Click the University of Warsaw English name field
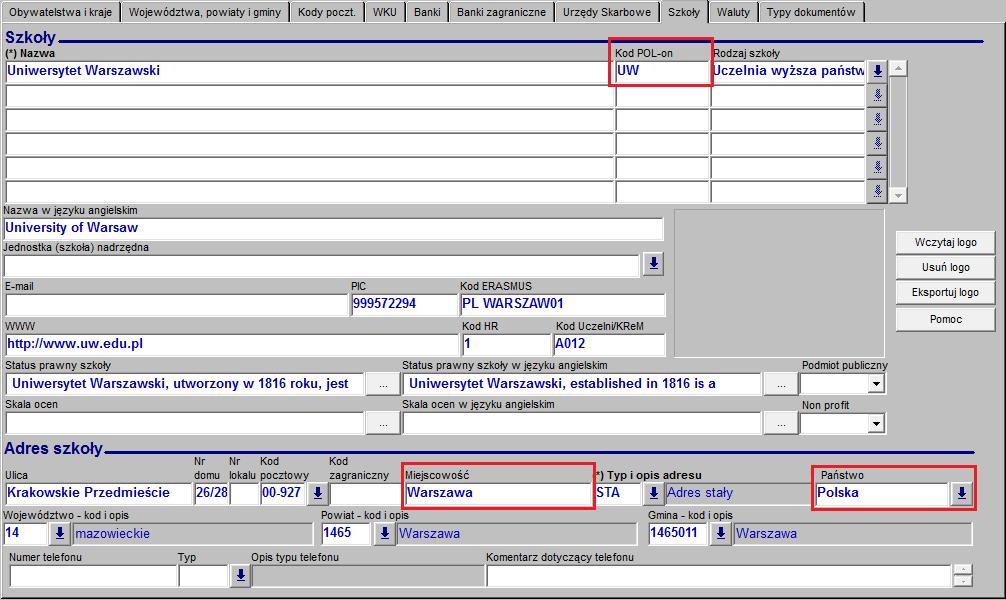Image resolution: width=1006 pixels, height=600 pixels. (333, 228)
